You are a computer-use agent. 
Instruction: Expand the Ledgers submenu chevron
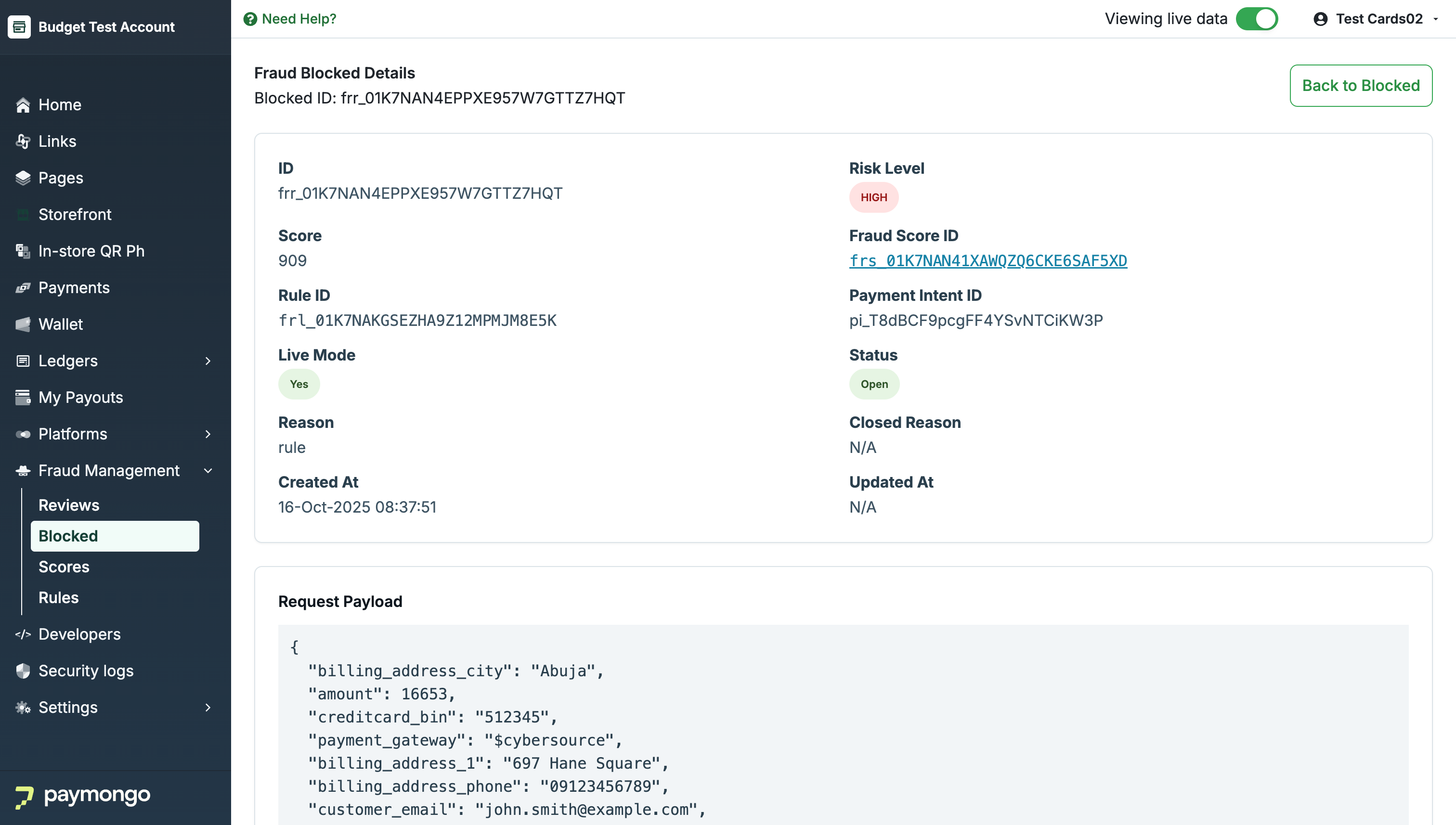208,361
